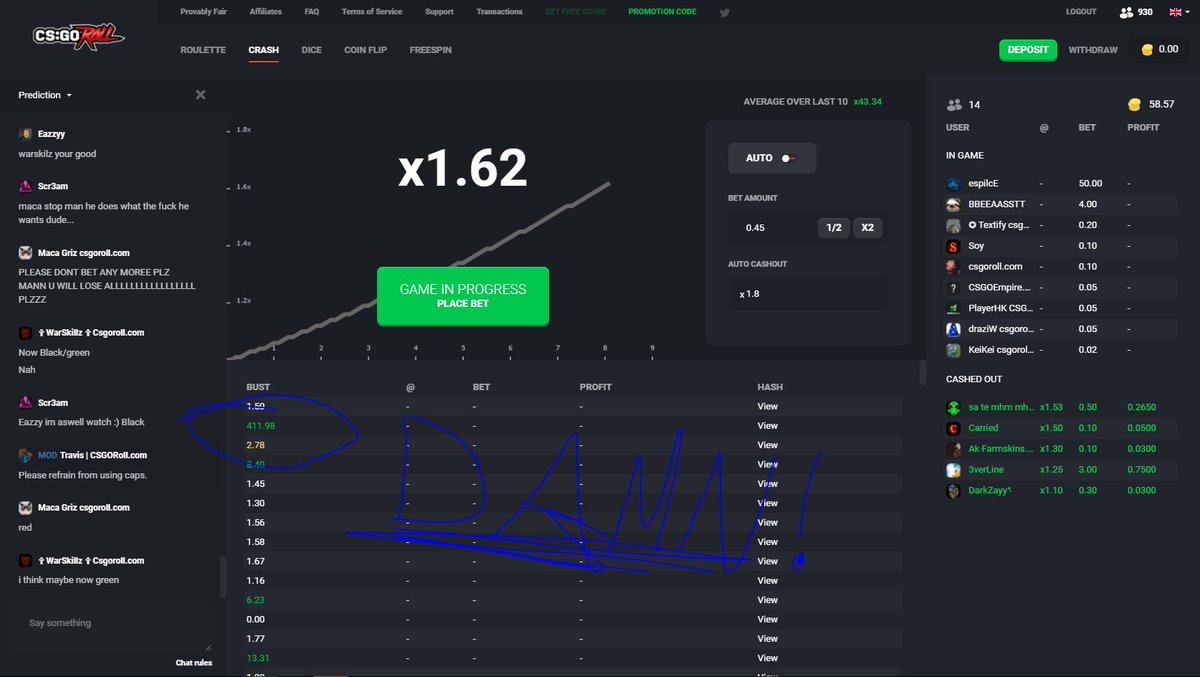1200x677 pixels.
Task: Click the 2.78 bust value
Action: point(255,445)
